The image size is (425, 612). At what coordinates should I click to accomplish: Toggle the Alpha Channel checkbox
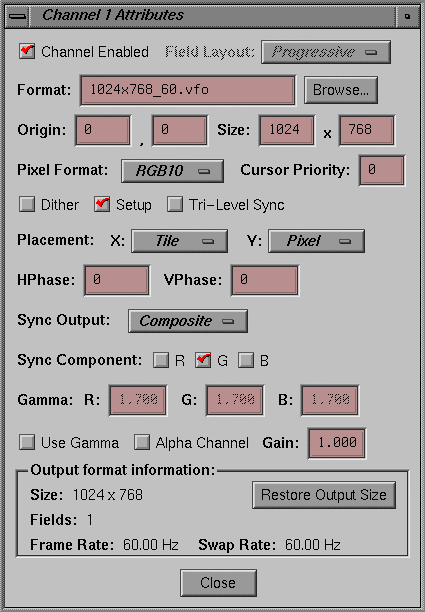[x=142, y=442]
